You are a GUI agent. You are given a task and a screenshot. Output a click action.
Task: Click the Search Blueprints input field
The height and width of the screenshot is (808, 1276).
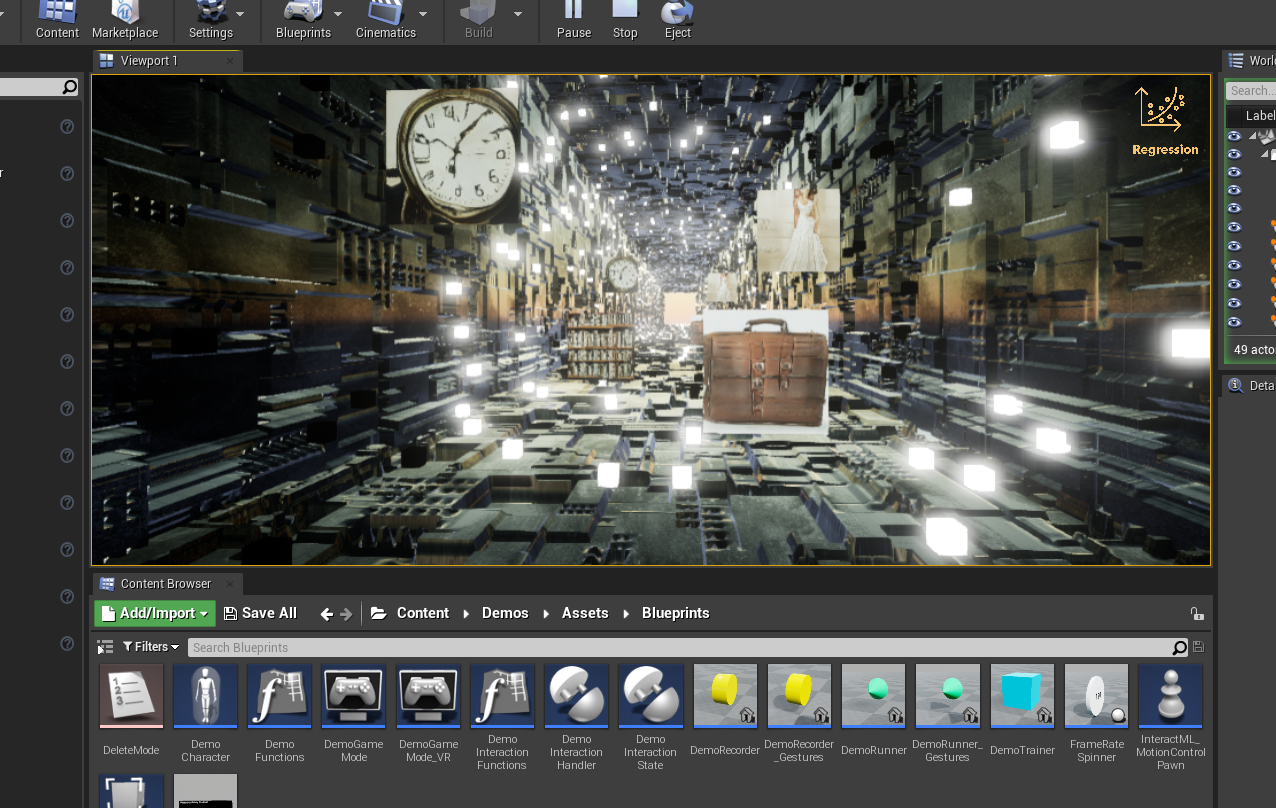(680, 648)
